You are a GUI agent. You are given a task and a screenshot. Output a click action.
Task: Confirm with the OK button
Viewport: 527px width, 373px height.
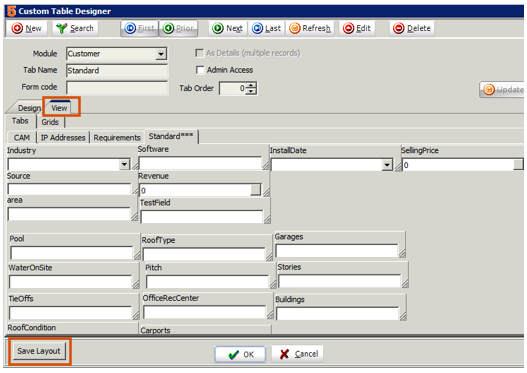(240, 355)
